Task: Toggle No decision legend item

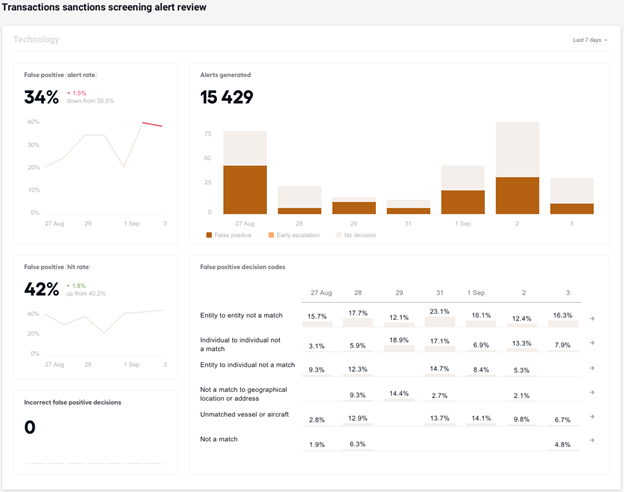Action: (356, 235)
